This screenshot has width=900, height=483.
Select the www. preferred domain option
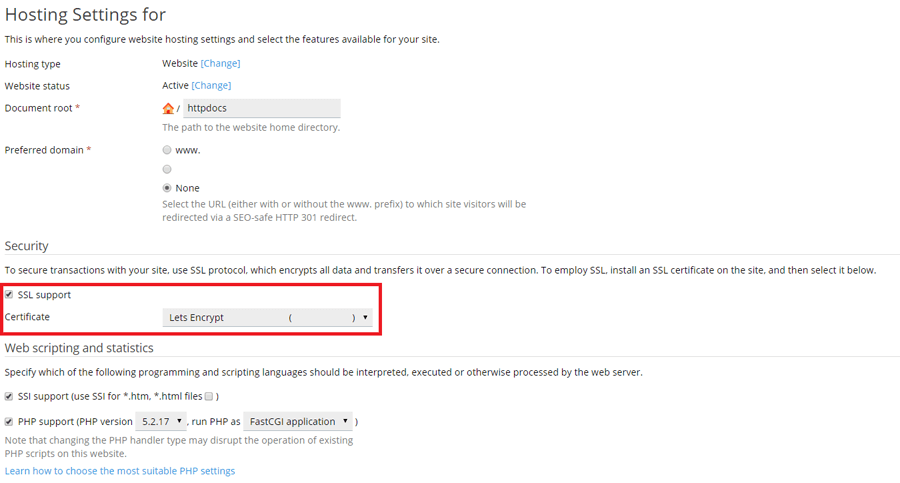point(167,150)
